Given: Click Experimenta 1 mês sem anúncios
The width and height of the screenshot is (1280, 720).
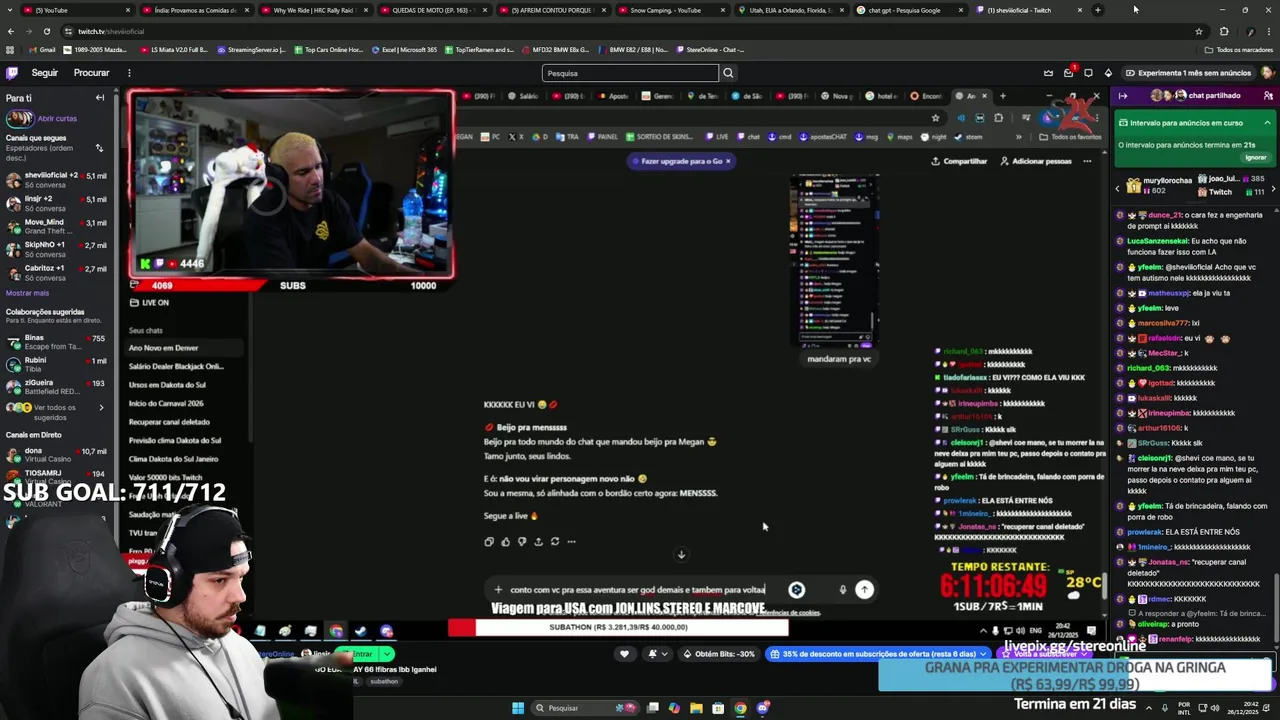Looking at the screenshot, I should tap(1188, 73).
